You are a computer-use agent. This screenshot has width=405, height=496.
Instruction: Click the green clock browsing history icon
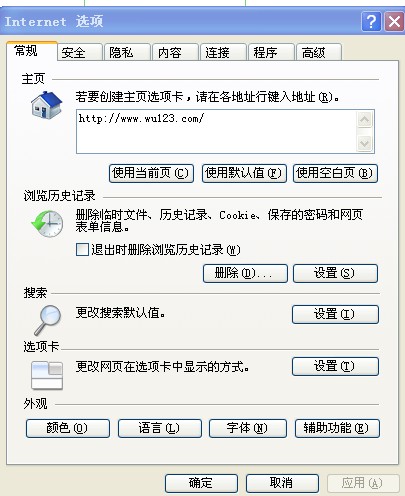47,224
